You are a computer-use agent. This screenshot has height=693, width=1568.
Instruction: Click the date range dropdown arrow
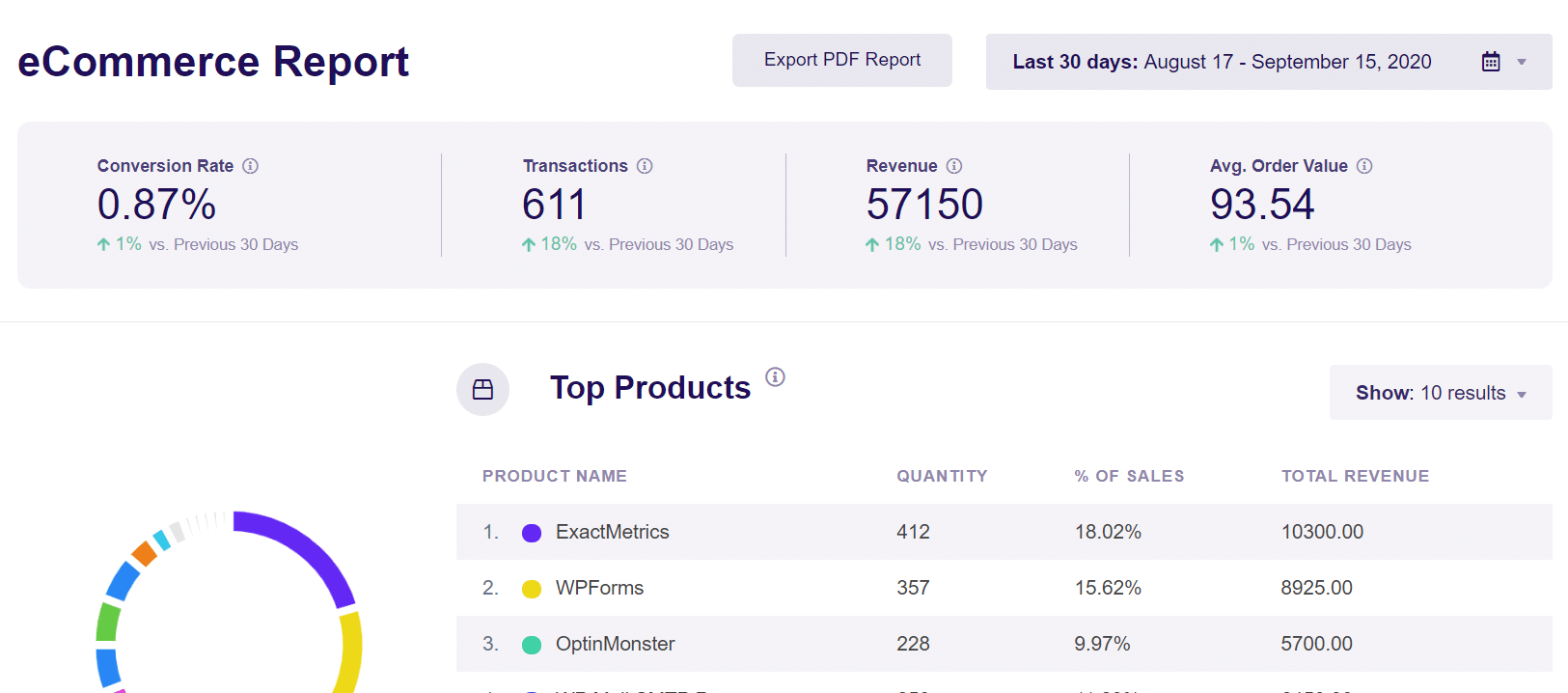click(x=1522, y=63)
